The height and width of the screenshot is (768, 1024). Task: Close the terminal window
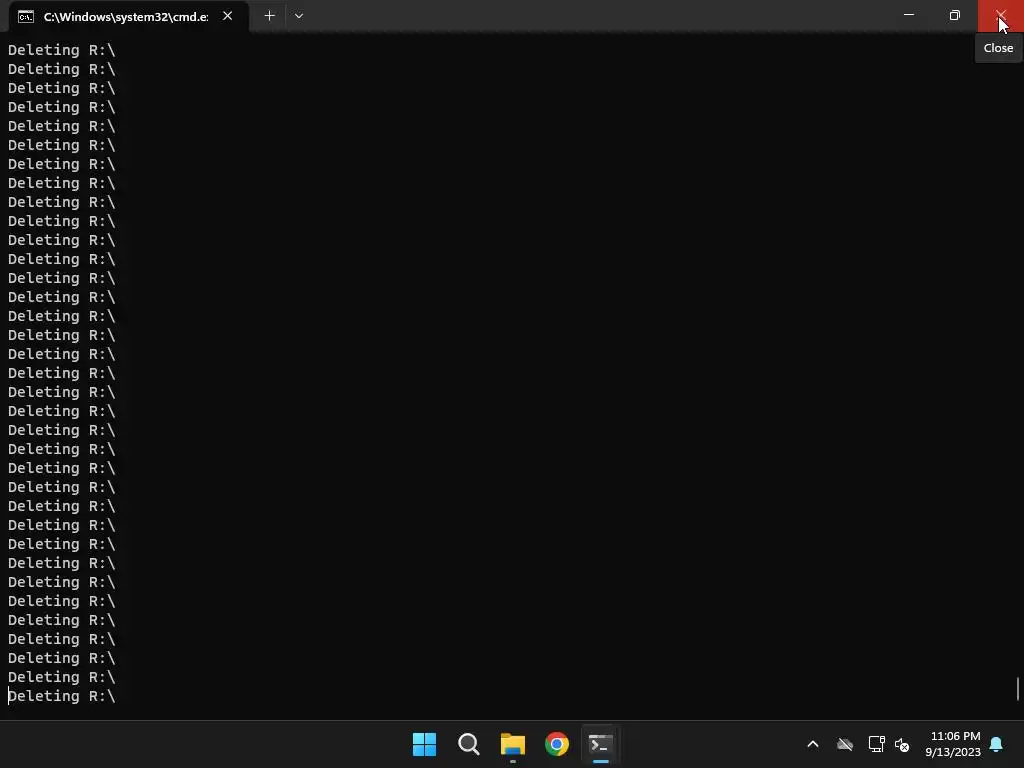(x=1000, y=14)
